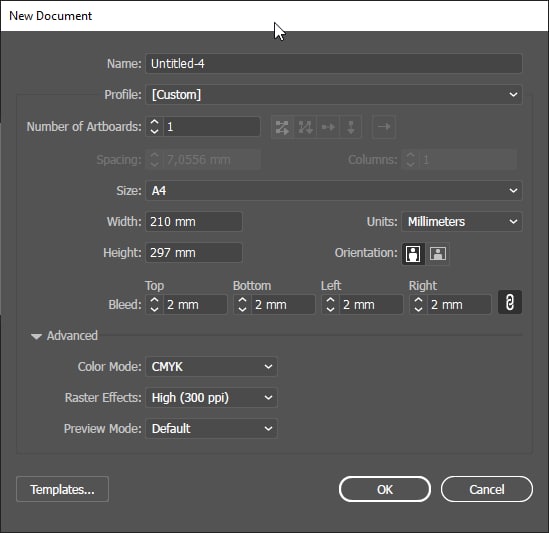Open the Units Millimeters dropdown
This screenshot has height=533, width=549.
462,222
